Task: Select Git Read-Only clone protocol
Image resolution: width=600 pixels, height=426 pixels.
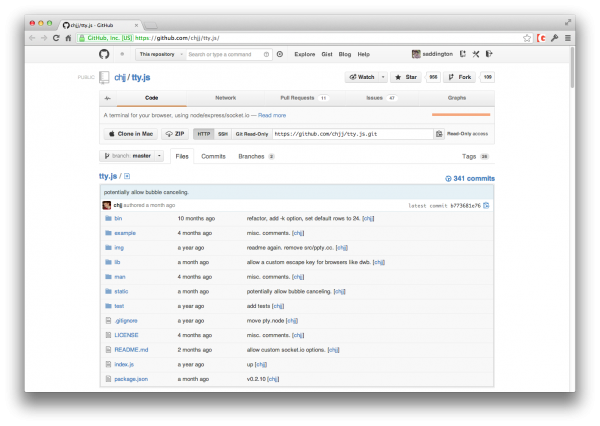Action: tap(252, 134)
